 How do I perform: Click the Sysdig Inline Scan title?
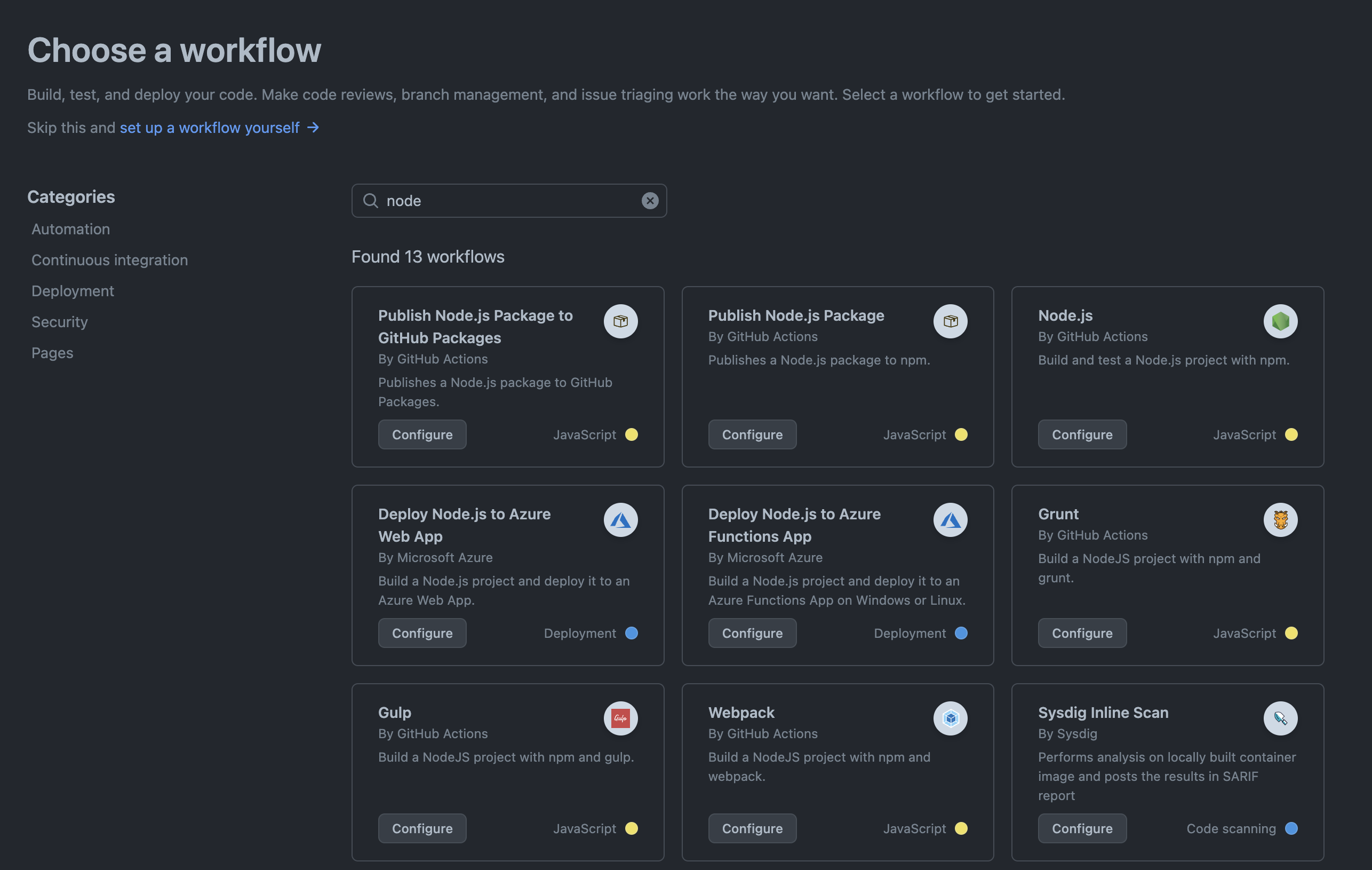tap(1103, 713)
